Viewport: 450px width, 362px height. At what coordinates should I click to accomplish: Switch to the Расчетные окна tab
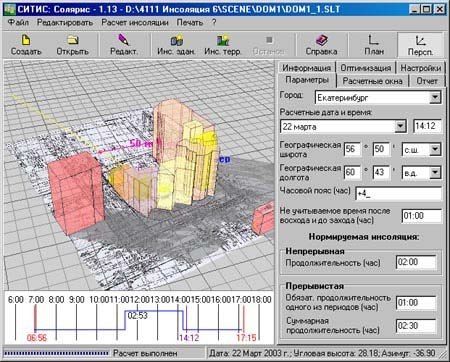[x=372, y=81]
